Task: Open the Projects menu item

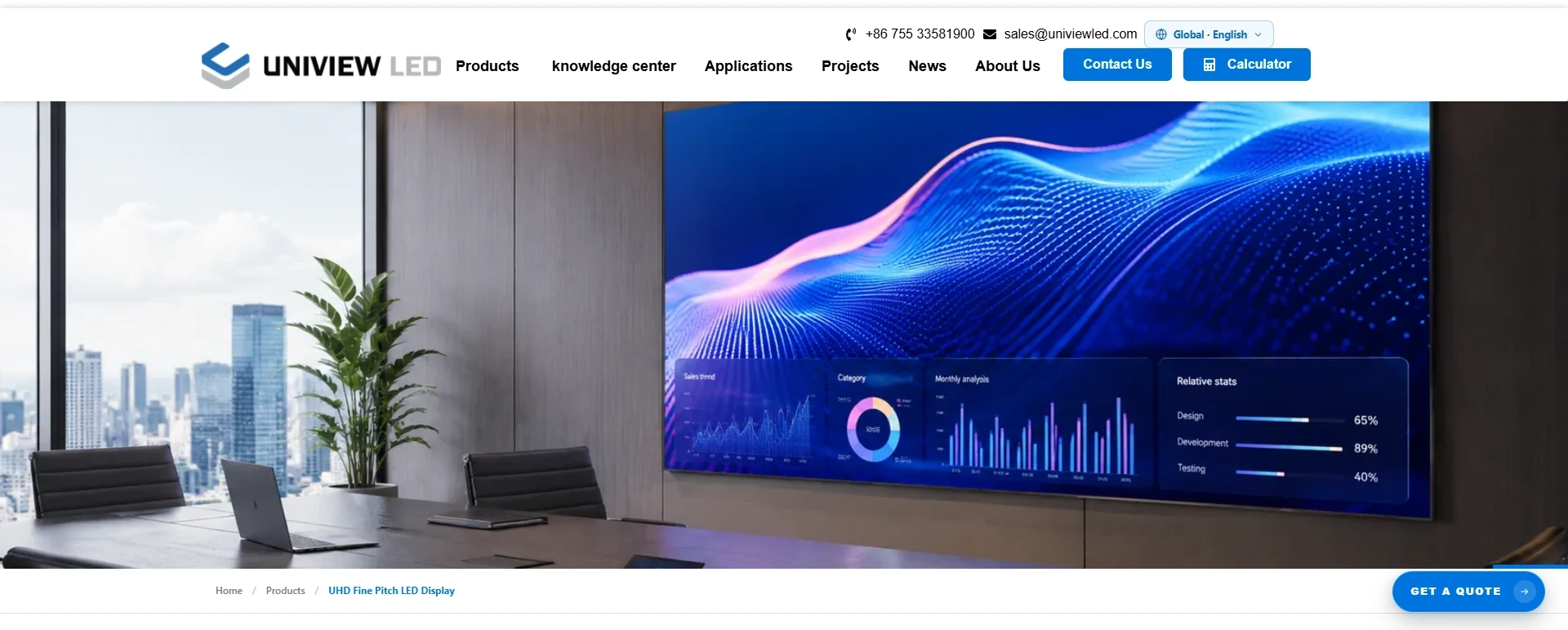Action: (850, 66)
